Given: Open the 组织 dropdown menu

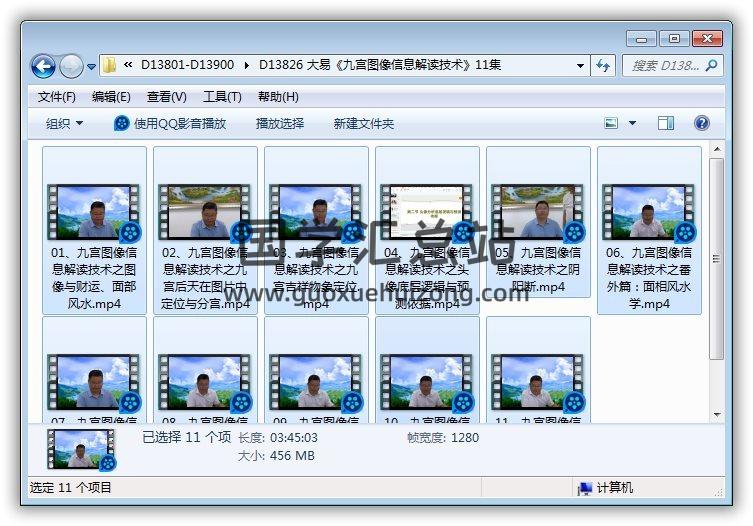Looking at the screenshot, I should tap(64, 123).
